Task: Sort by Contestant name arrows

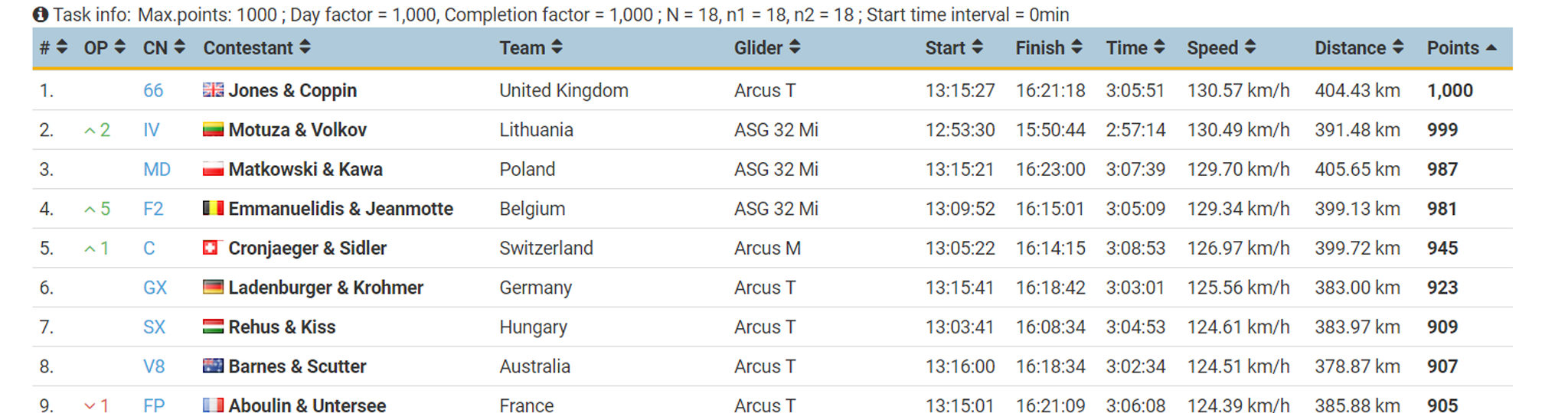Action: [305, 47]
